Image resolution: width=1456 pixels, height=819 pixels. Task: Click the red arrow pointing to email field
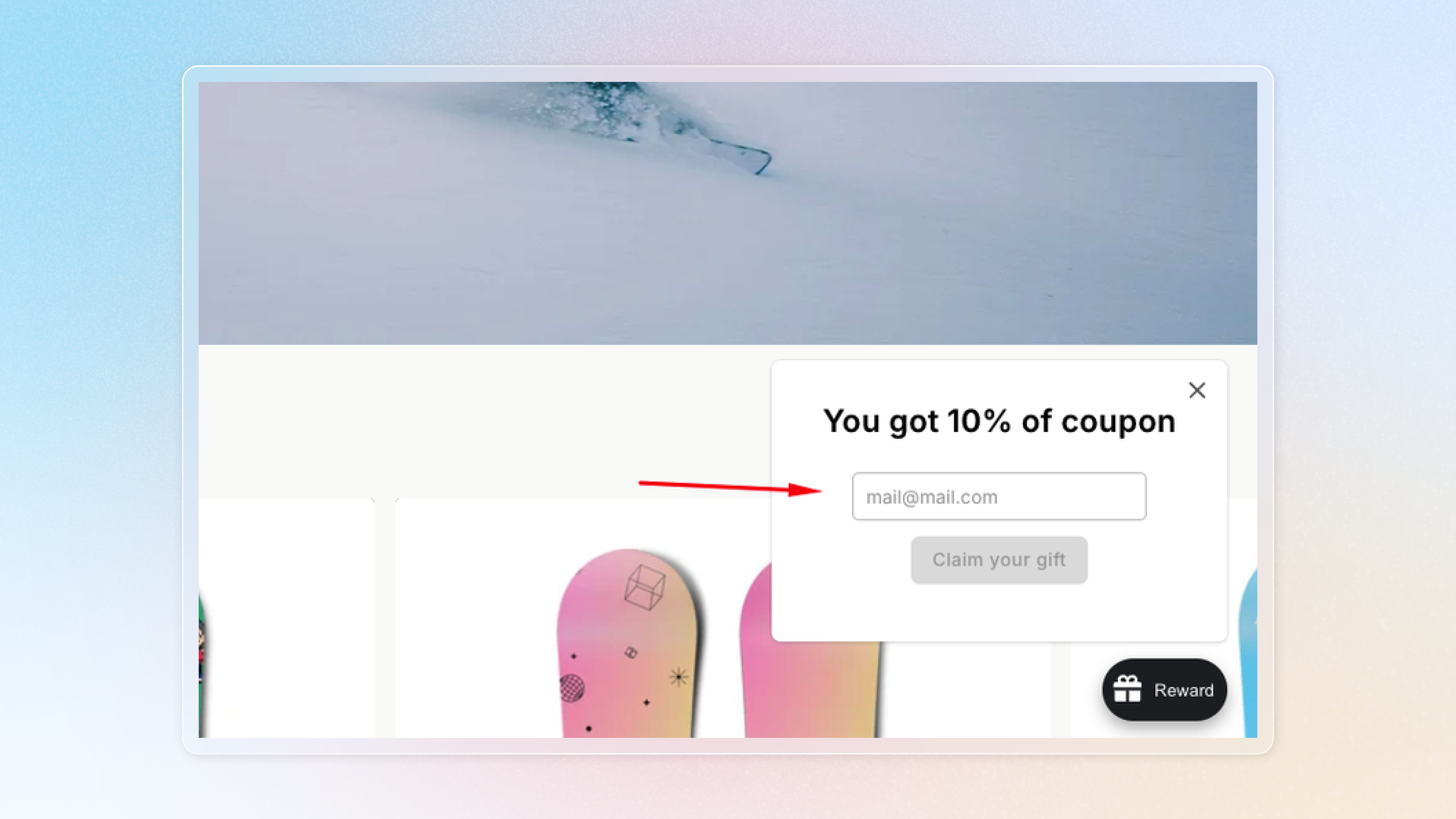tap(730, 486)
